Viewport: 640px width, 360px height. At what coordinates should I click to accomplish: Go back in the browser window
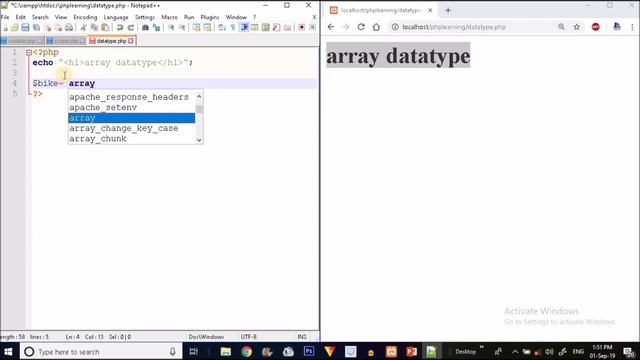[x=331, y=27]
